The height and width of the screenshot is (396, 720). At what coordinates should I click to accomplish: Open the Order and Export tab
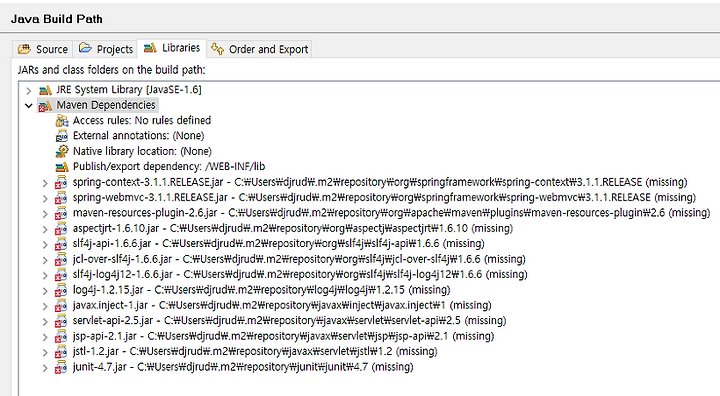coord(260,49)
